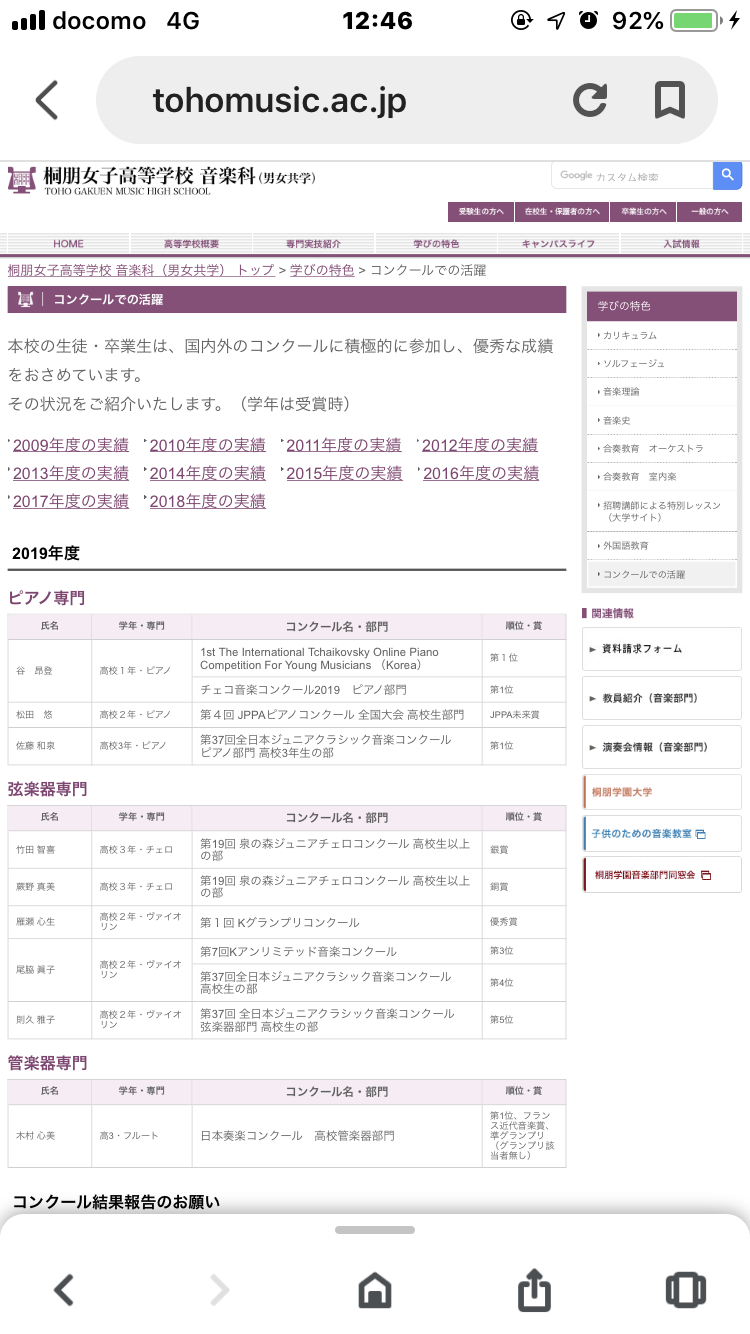Tap the drag handle of the bottom sheet
Screen dimensions: 750x1334
pyautogui.click(x=375, y=1230)
